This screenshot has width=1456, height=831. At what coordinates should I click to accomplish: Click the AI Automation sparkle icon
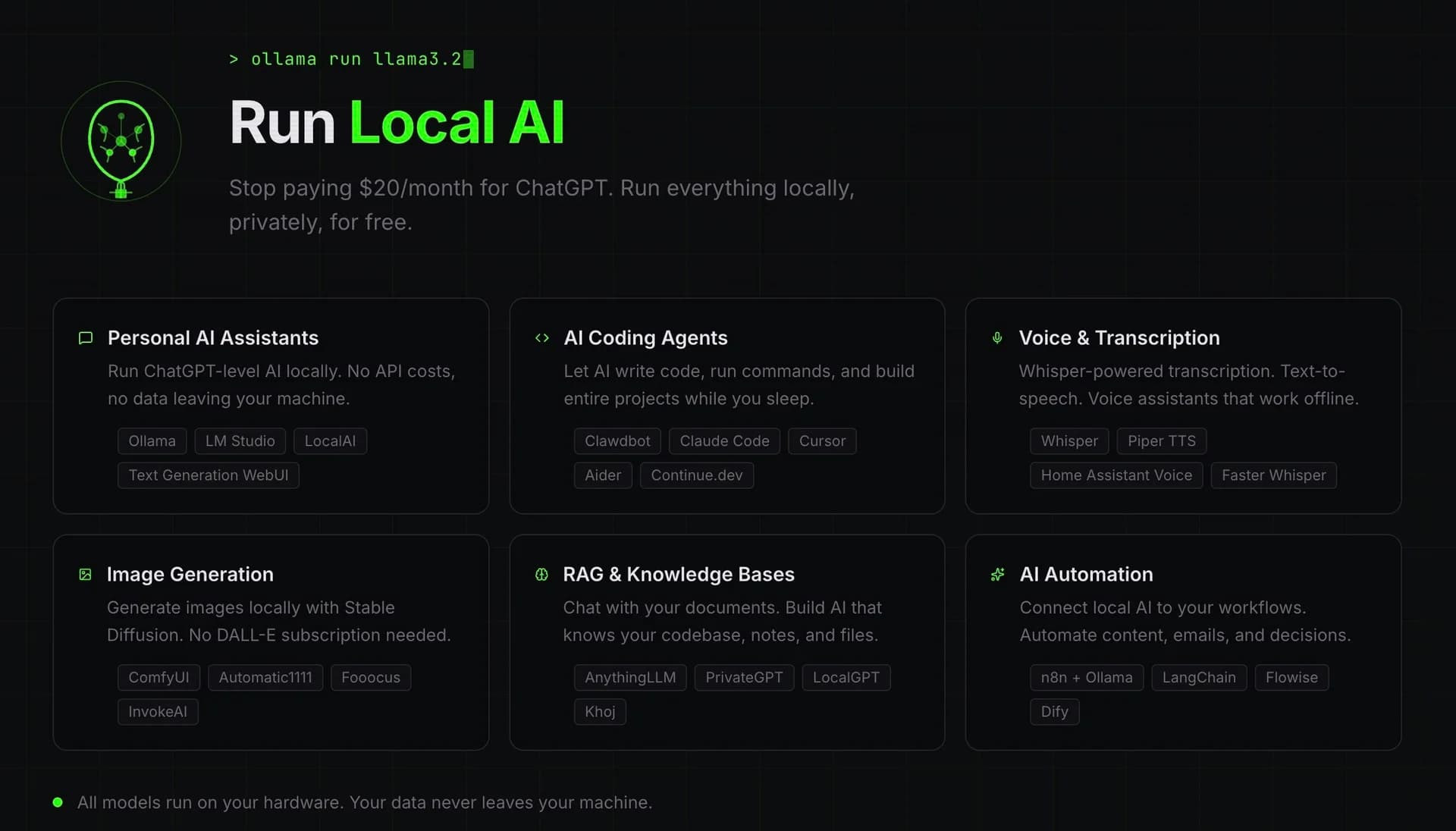tap(998, 575)
